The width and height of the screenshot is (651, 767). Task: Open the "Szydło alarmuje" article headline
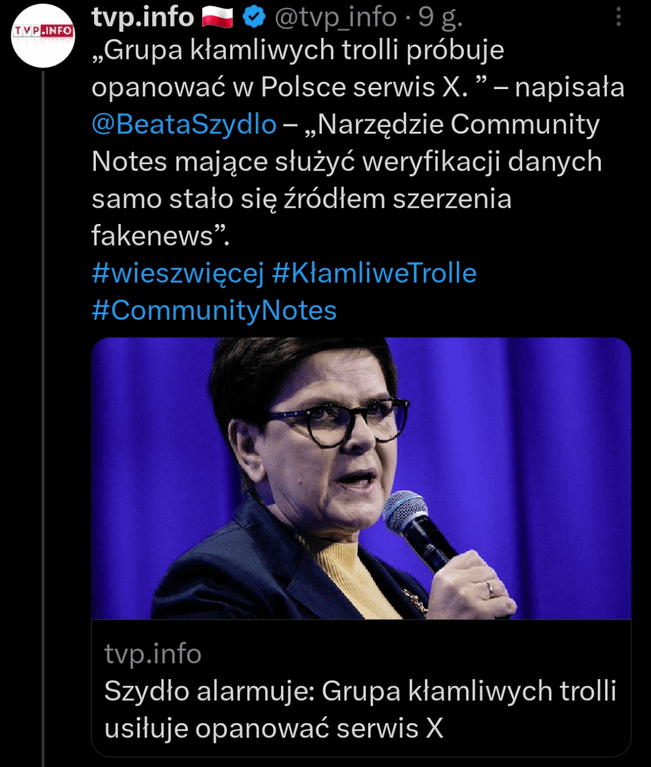[x=360, y=691]
